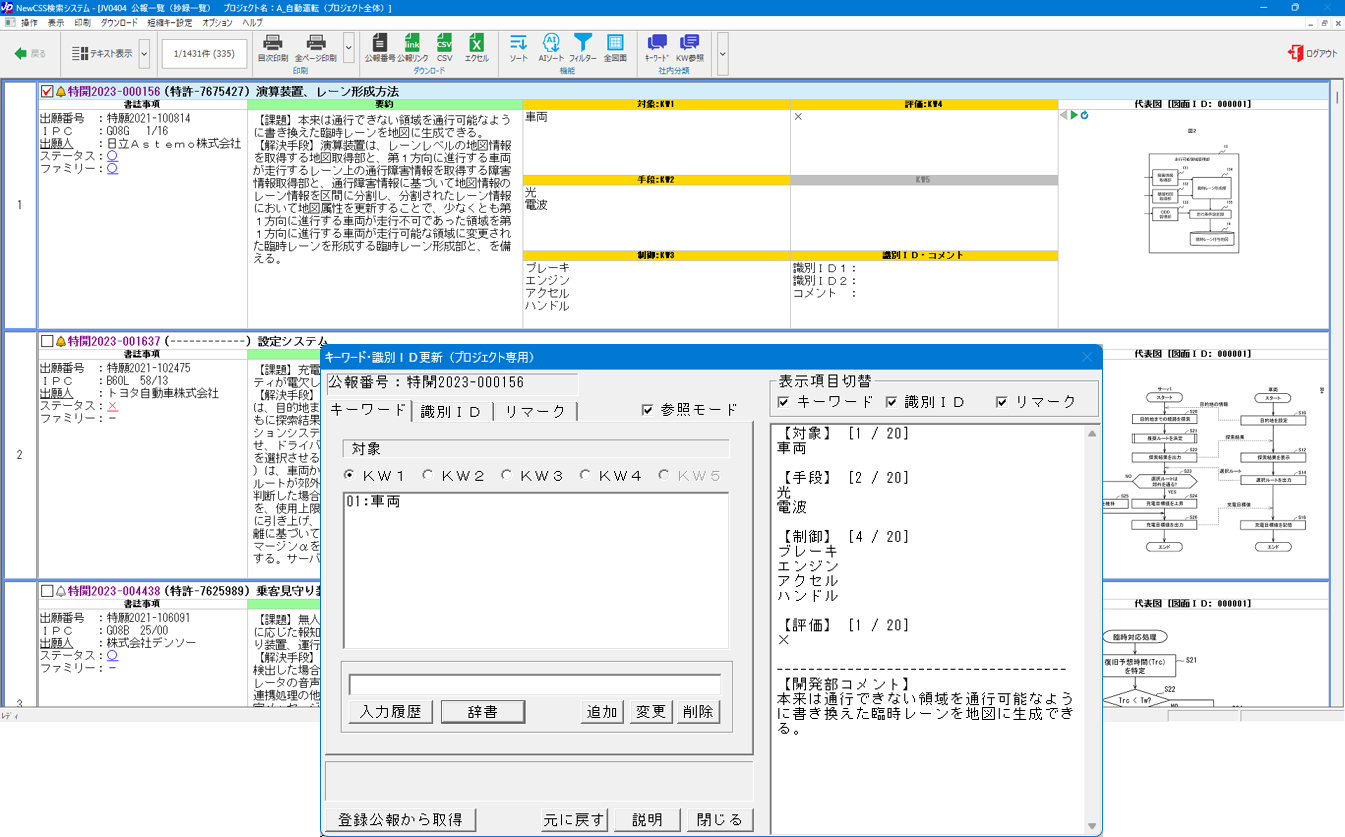Viewport: 1345px width, 837px height.
Task: Open the 印刷 menu
Action: point(83,22)
